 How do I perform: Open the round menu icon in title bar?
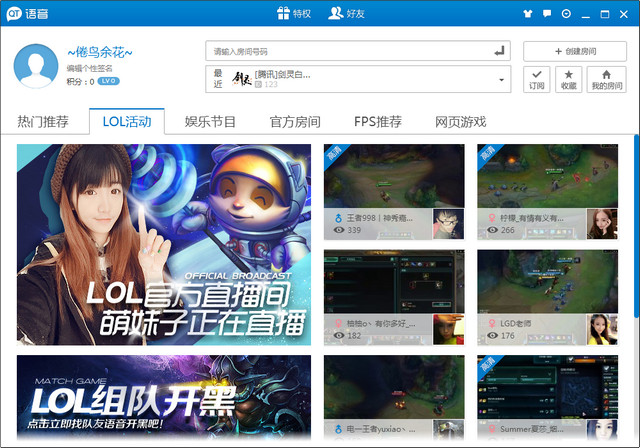[x=566, y=13]
